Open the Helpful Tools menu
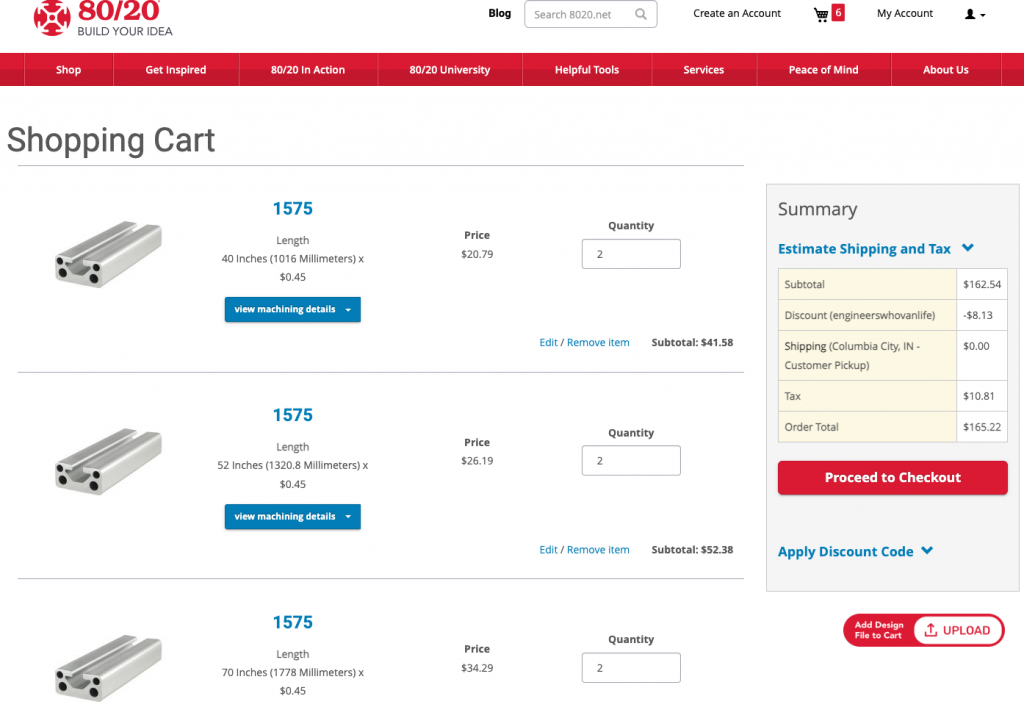 [x=586, y=70]
